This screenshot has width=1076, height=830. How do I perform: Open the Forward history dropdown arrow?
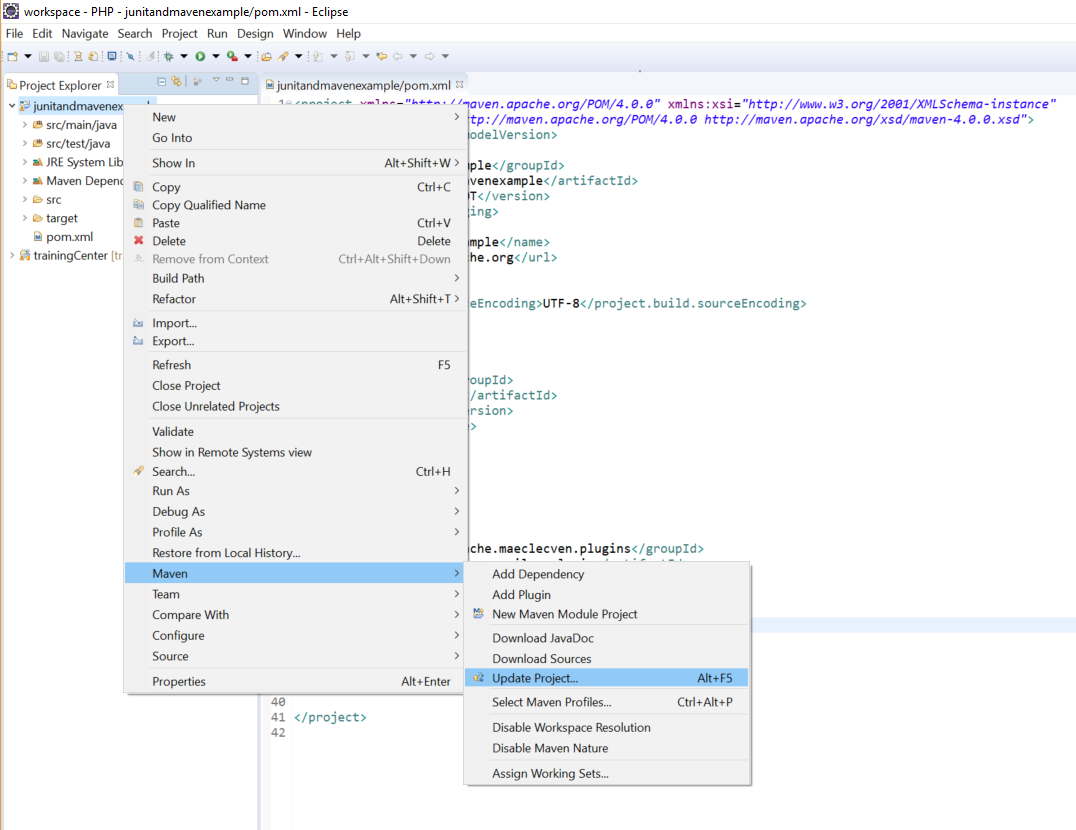pyautogui.click(x=445, y=56)
